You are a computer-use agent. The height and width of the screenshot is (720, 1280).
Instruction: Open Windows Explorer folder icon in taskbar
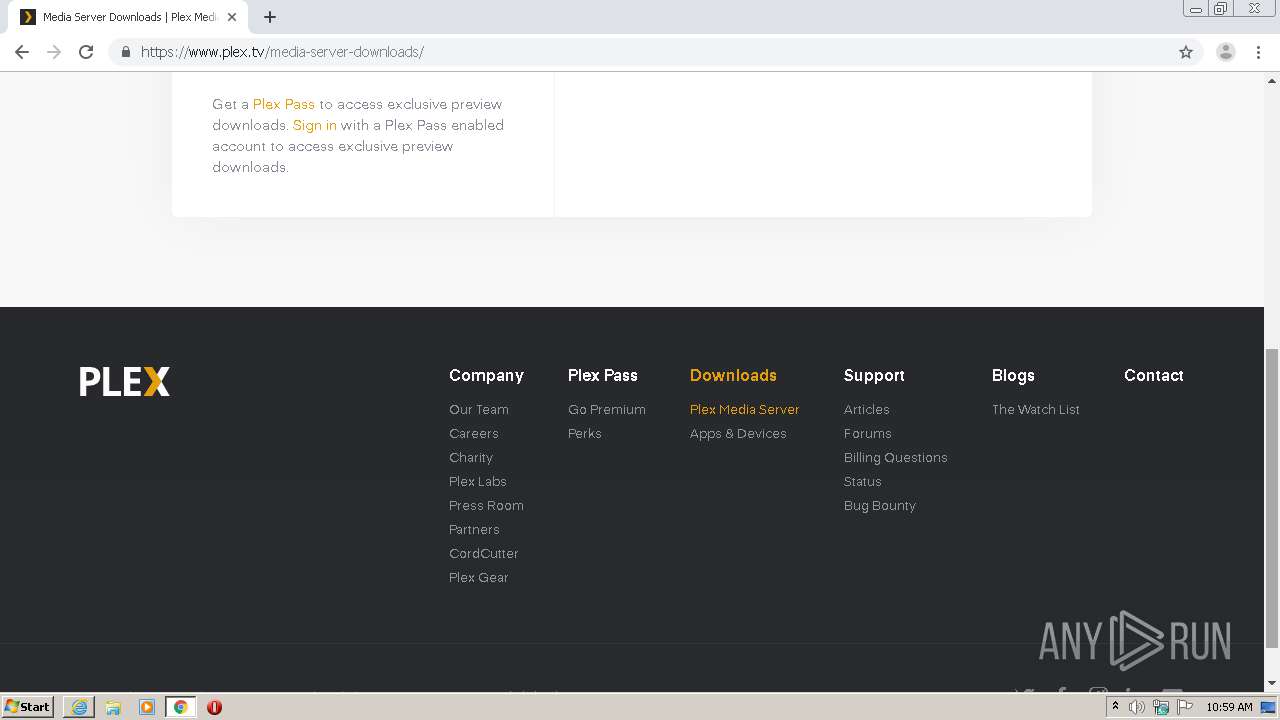tap(113, 707)
